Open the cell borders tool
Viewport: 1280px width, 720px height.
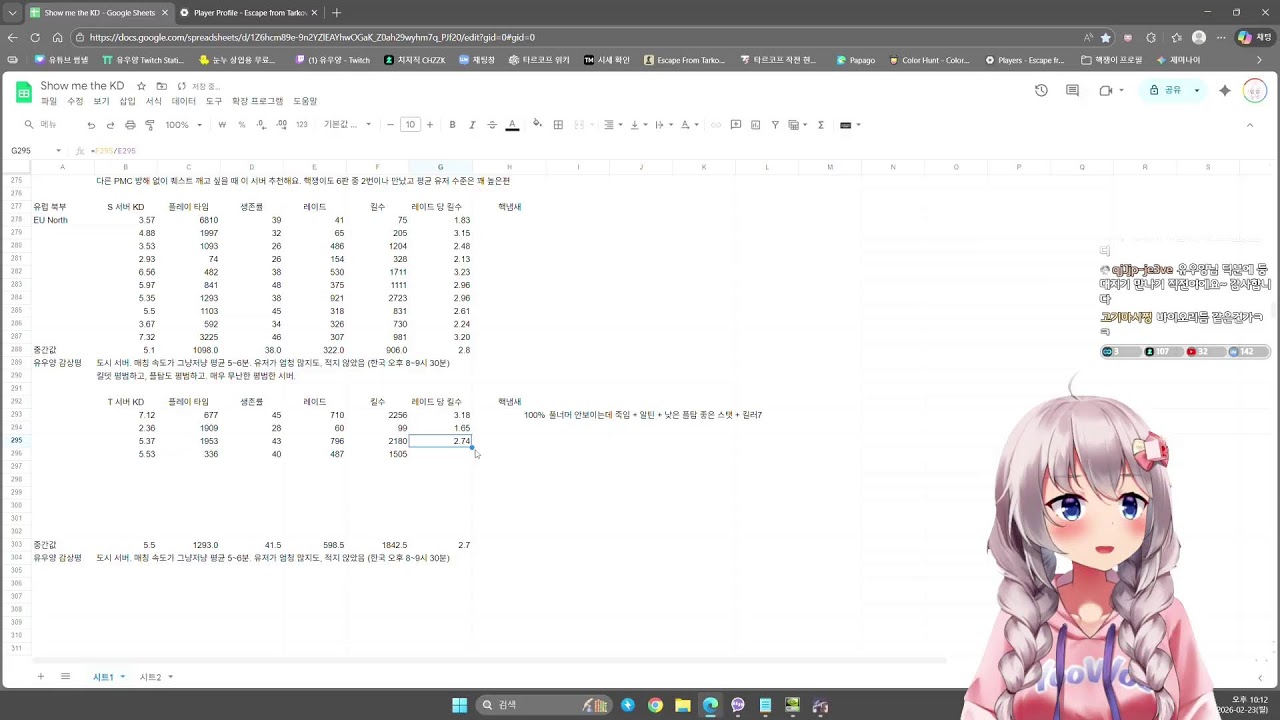pyautogui.click(x=558, y=125)
